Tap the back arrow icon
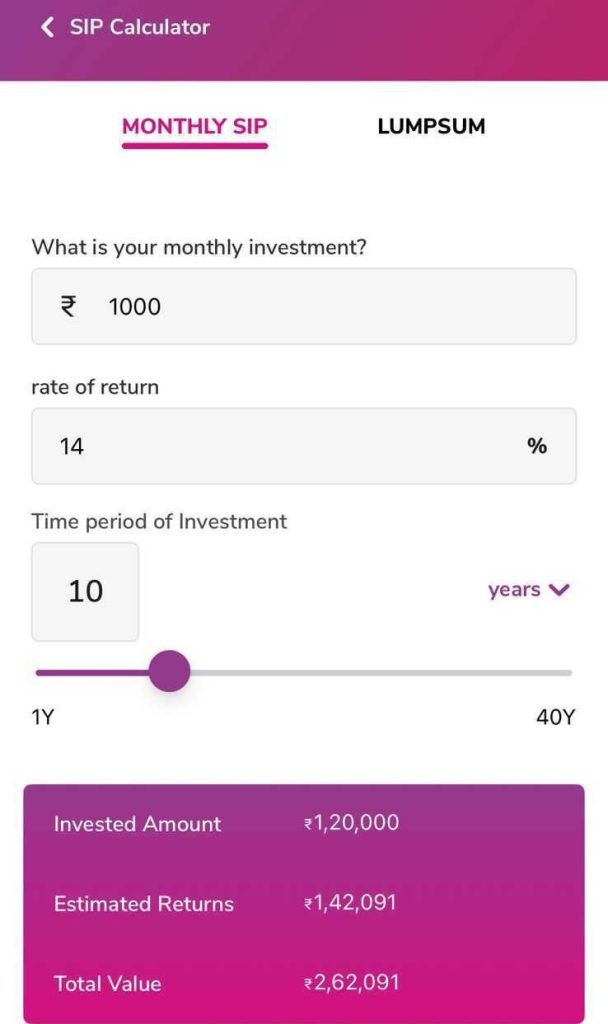This screenshot has width=608, height=1024. pos(46,28)
